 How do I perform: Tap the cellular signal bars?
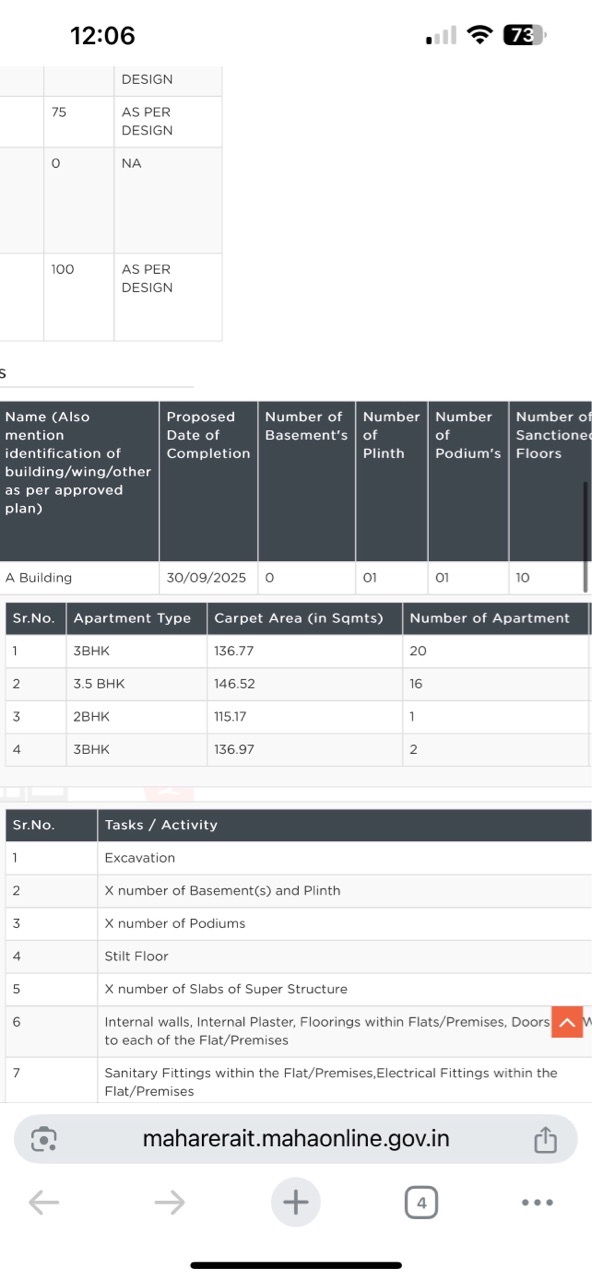pyautogui.click(x=441, y=36)
